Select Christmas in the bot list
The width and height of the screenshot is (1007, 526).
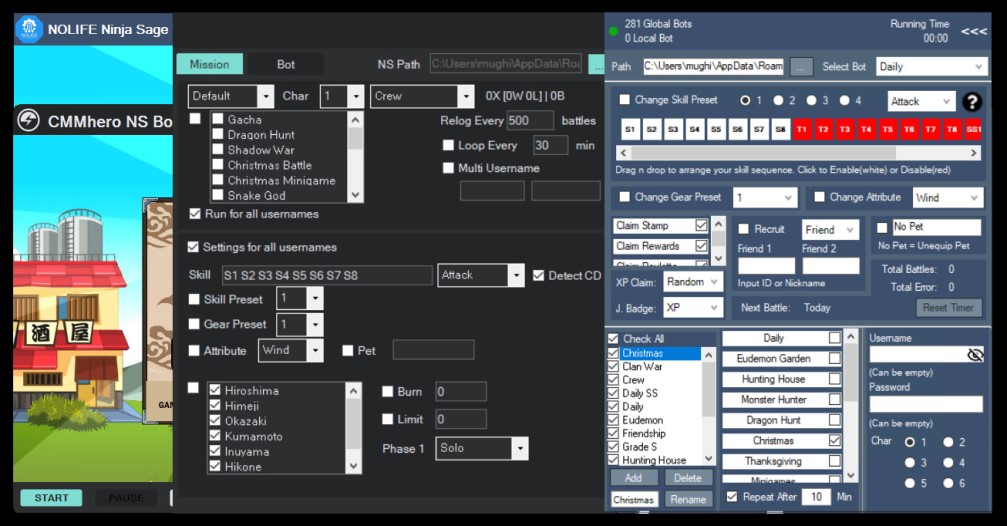point(642,353)
